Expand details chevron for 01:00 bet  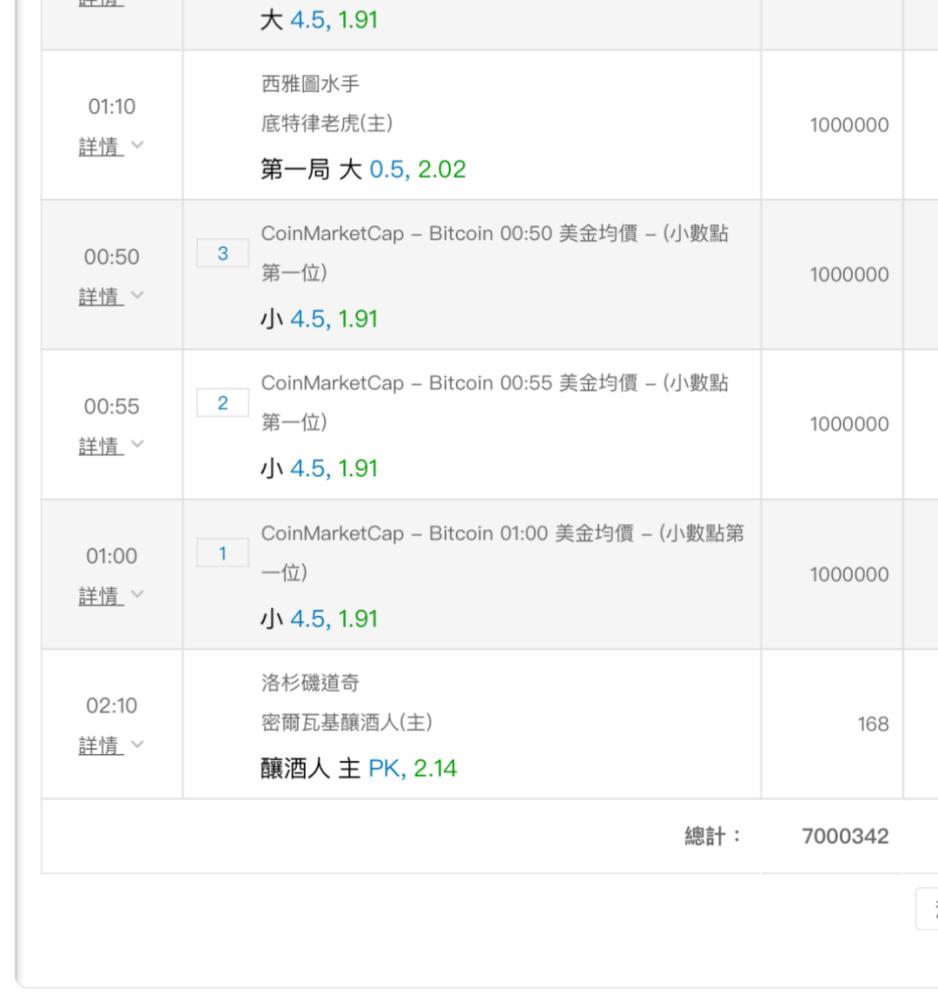tap(137, 594)
